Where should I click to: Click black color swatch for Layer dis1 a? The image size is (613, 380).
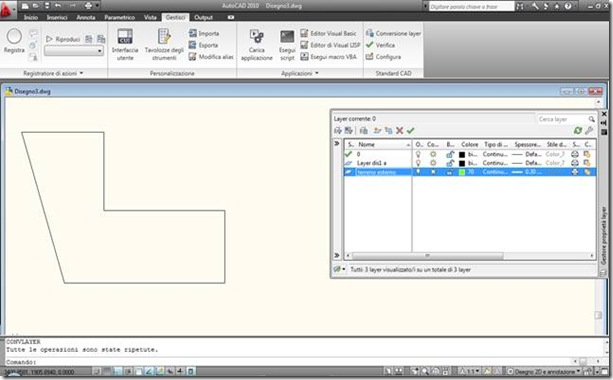point(462,163)
